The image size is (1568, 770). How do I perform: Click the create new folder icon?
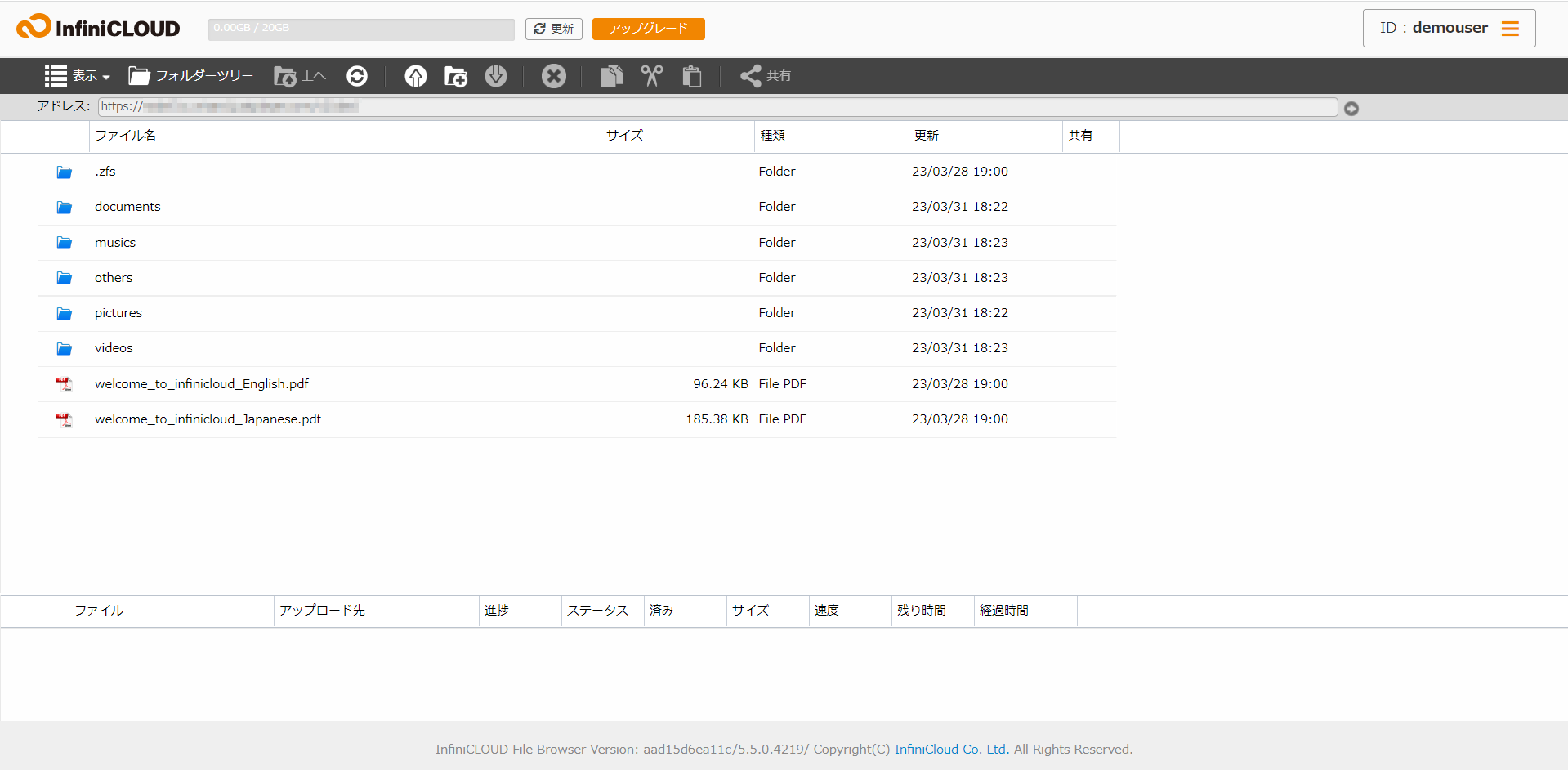pyautogui.click(x=455, y=76)
